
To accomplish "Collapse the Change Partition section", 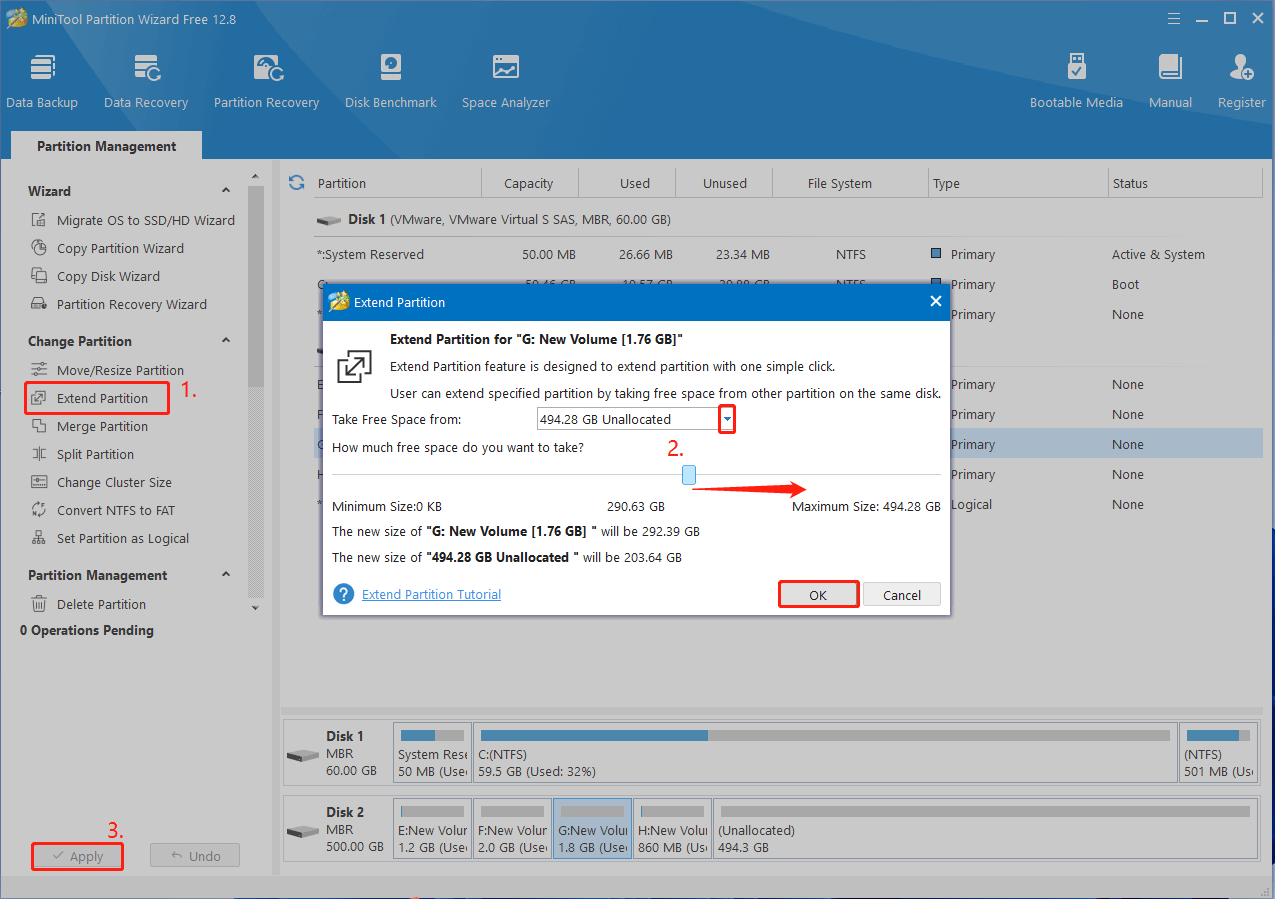I will pos(226,341).
